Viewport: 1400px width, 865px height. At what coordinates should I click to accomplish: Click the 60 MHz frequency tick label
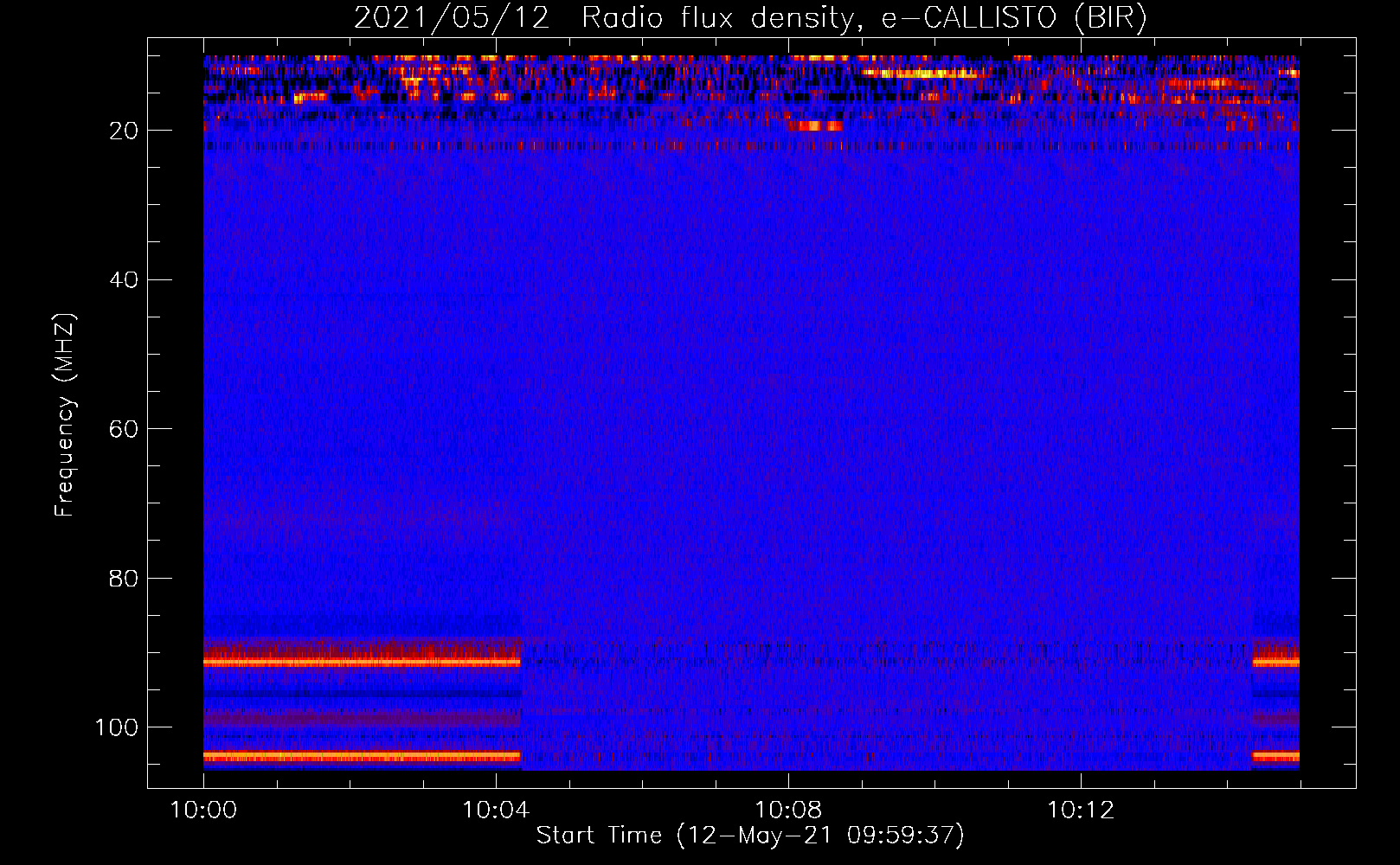125,429
